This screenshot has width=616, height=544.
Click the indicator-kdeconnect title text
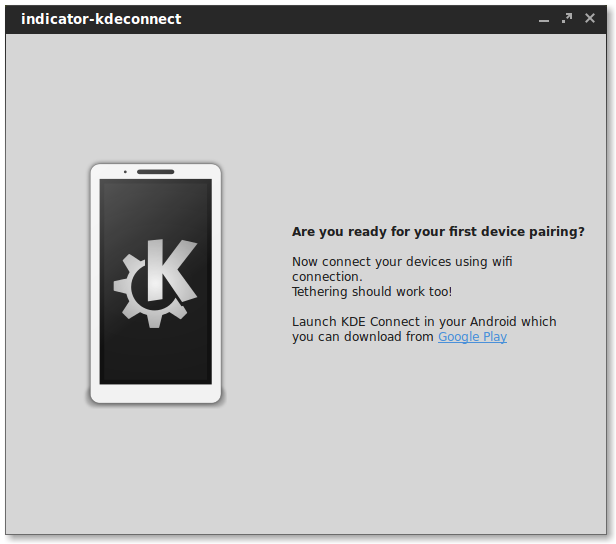click(x=101, y=18)
